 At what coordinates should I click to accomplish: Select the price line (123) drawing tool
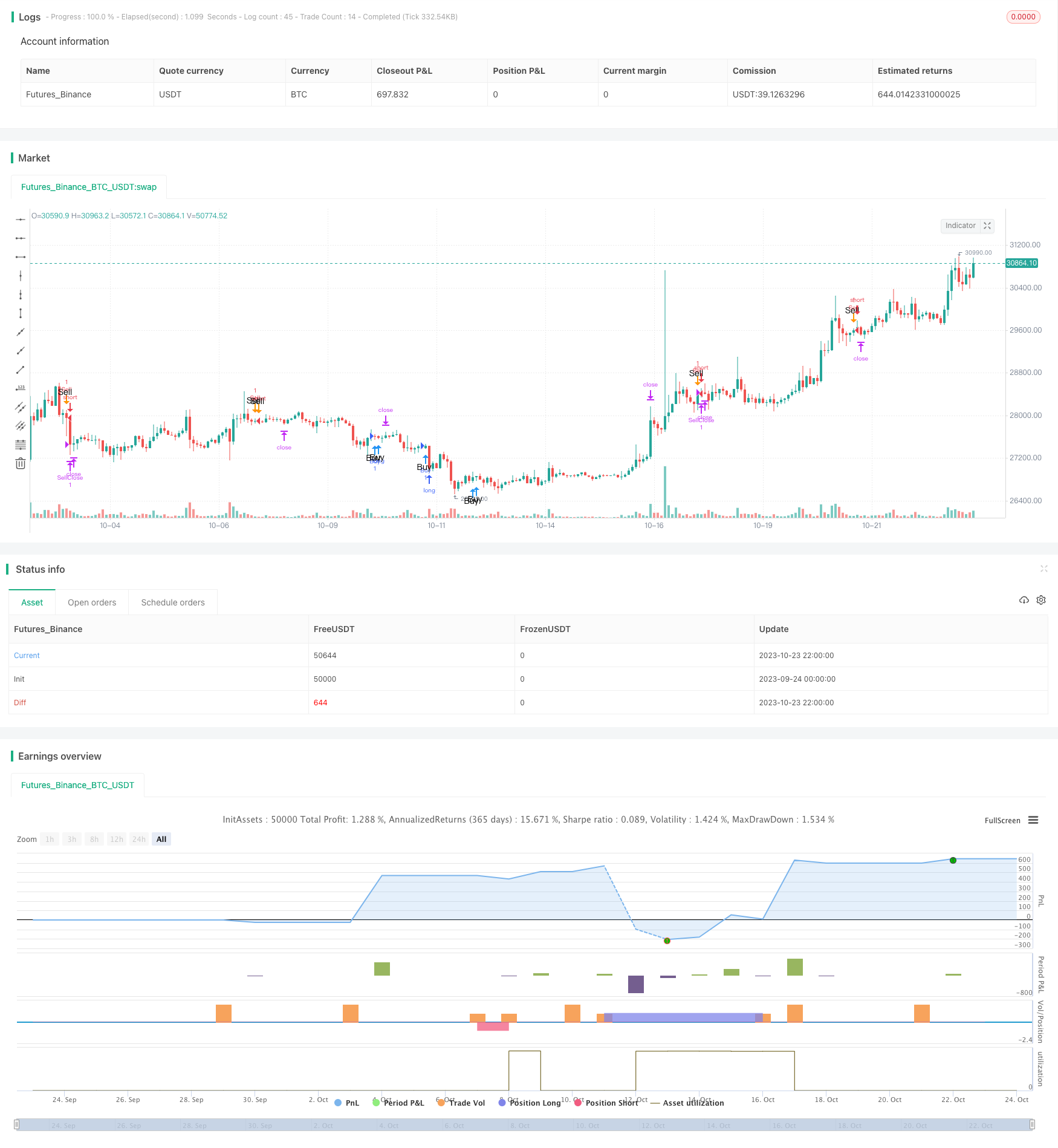click(x=21, y=388)
